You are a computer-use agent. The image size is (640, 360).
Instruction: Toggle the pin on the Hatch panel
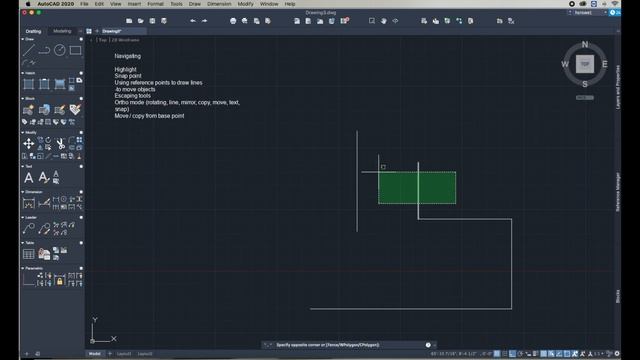click(81, 73)
